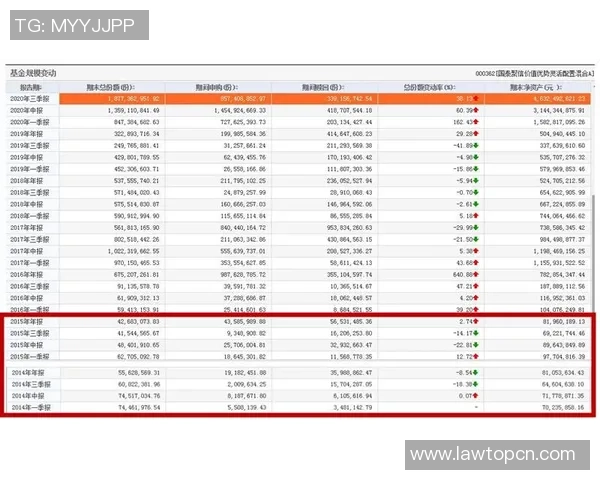Select the 基金规模变动 panel title
Image resolution: width=600 pixels, height=480 pixels.
click(34, 73)
